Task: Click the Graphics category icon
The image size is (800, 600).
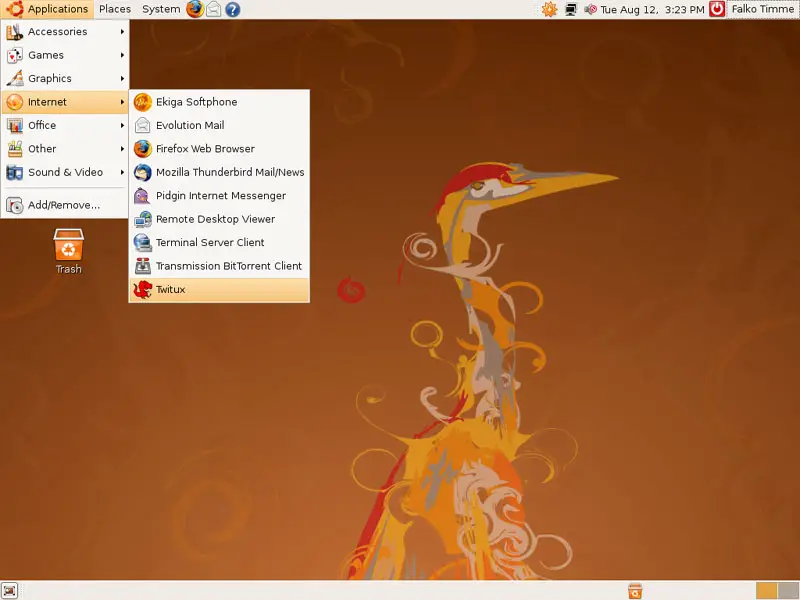Action: pos(14,79)
